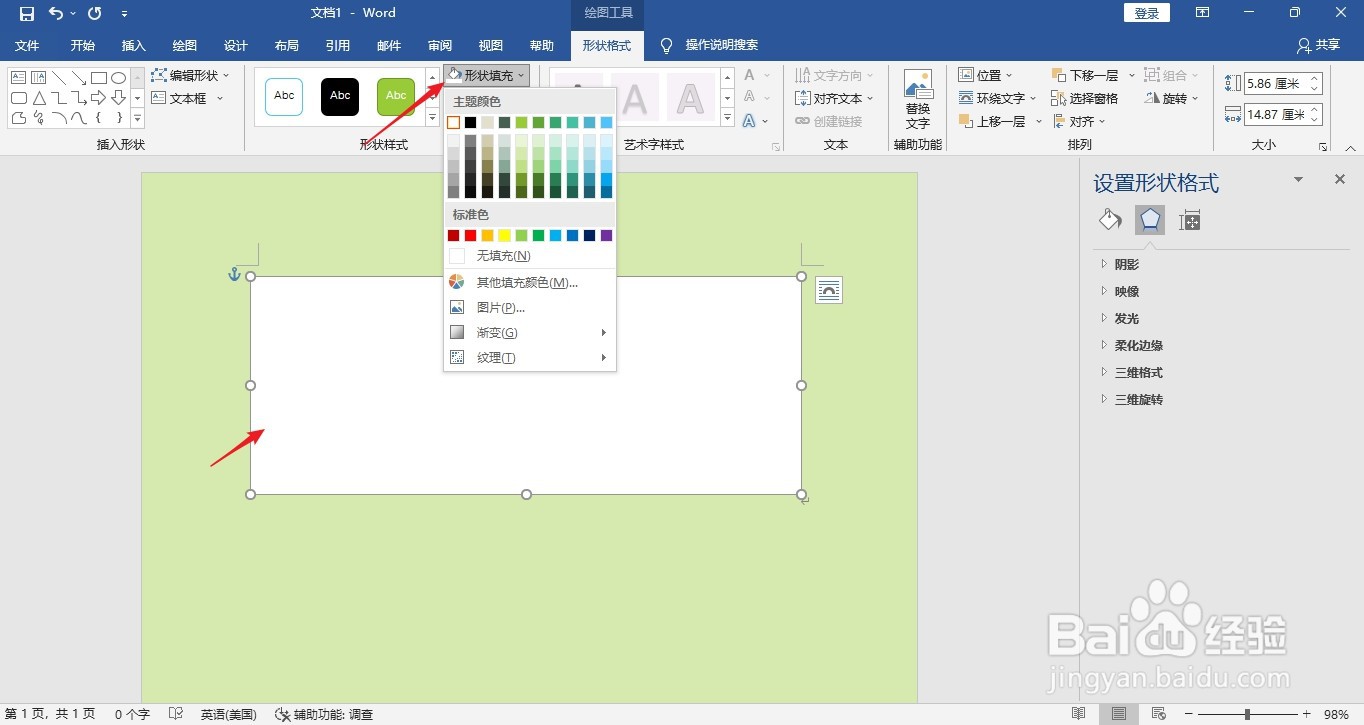The image size is (1364, 725).
Task: Select No Fill (无填充) option
Action: (530, 256)
